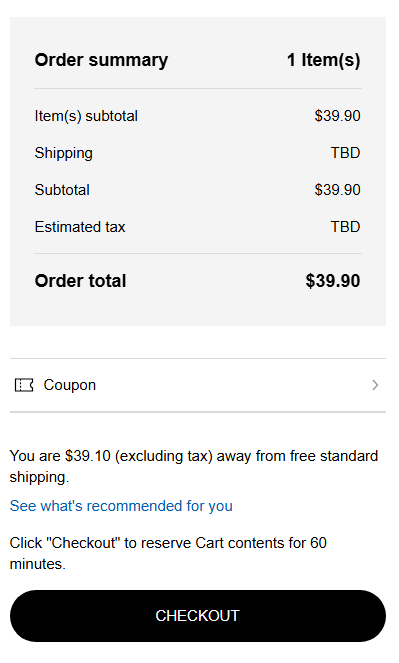Expand the Coupon row chevron arrow
The image size is (399, 663).
(375, 385)
